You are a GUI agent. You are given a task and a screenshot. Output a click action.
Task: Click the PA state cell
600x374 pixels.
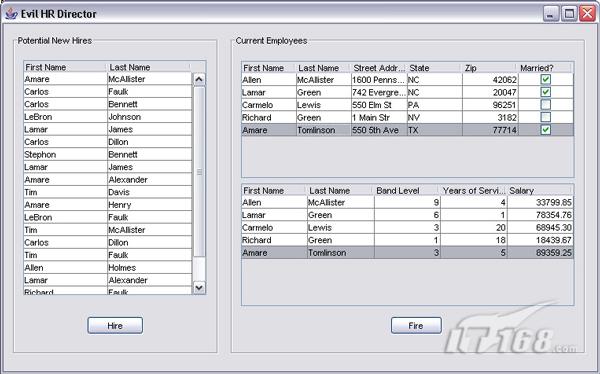[435, 105]
